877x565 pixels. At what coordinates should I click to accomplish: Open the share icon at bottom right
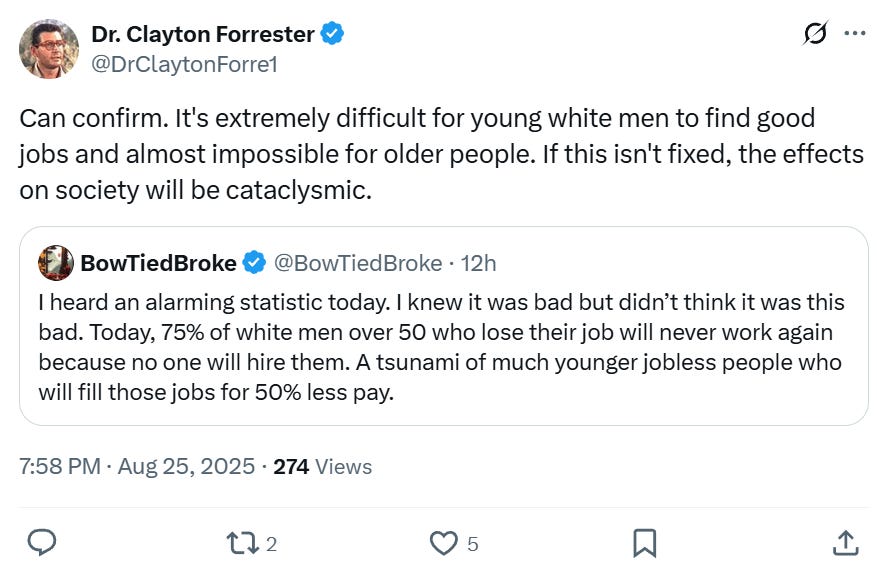pos(845,542)
